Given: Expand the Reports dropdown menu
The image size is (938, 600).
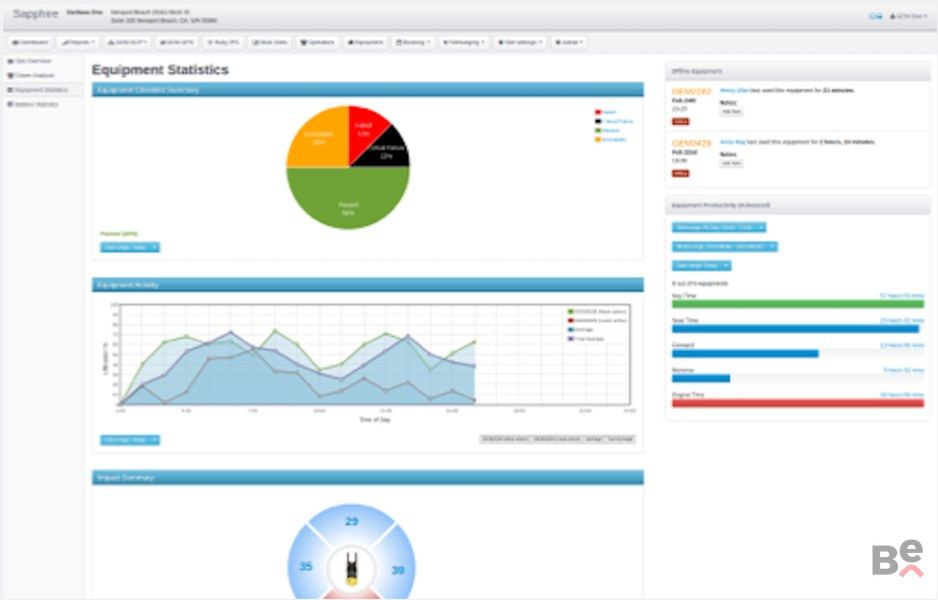Looking at the screenshot, I should point(78,42).
